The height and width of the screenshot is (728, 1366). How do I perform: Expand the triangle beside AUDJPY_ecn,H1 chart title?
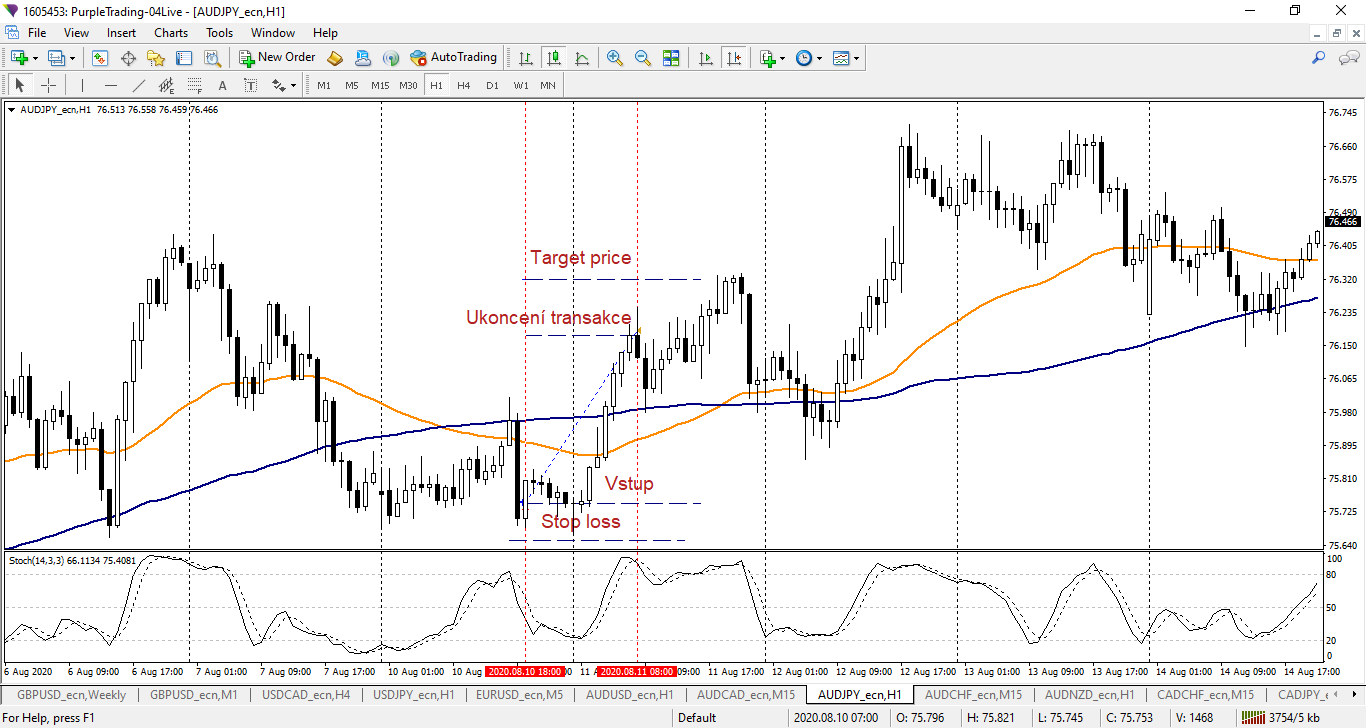[x=11, y=110]
